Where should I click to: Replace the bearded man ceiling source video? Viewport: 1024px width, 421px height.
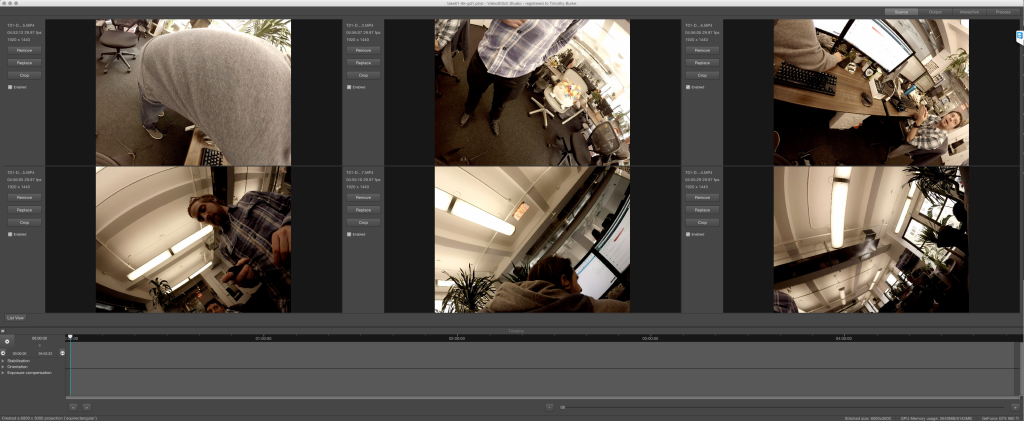24,210
